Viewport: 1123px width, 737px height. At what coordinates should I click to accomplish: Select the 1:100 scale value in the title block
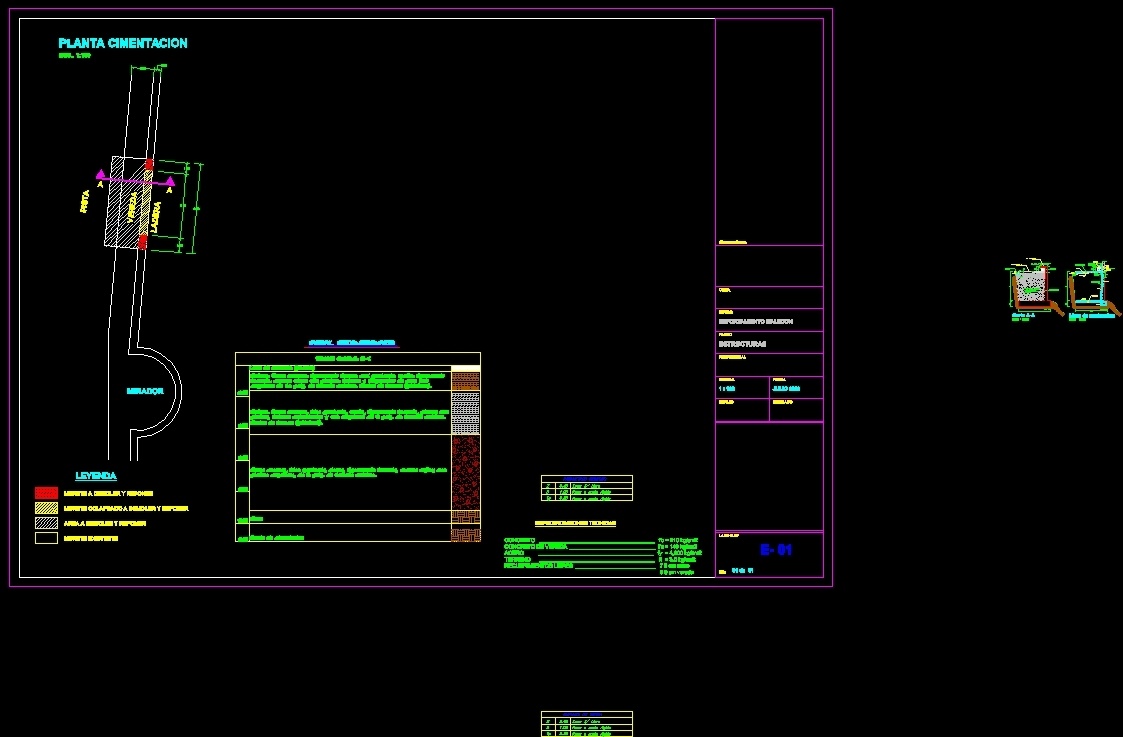coord(728,388)
